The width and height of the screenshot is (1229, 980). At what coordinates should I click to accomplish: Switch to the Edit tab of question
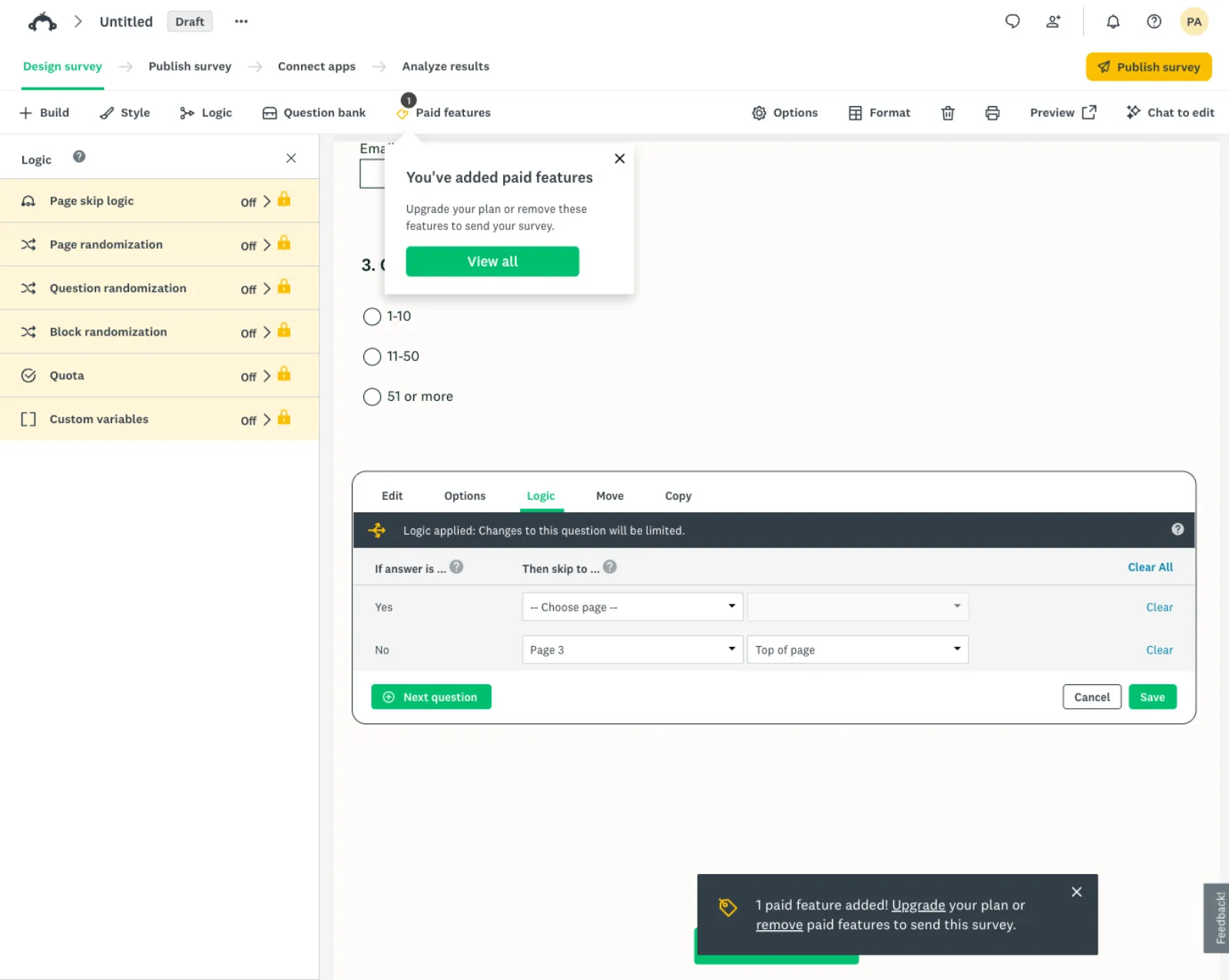[x=392, y=496]
